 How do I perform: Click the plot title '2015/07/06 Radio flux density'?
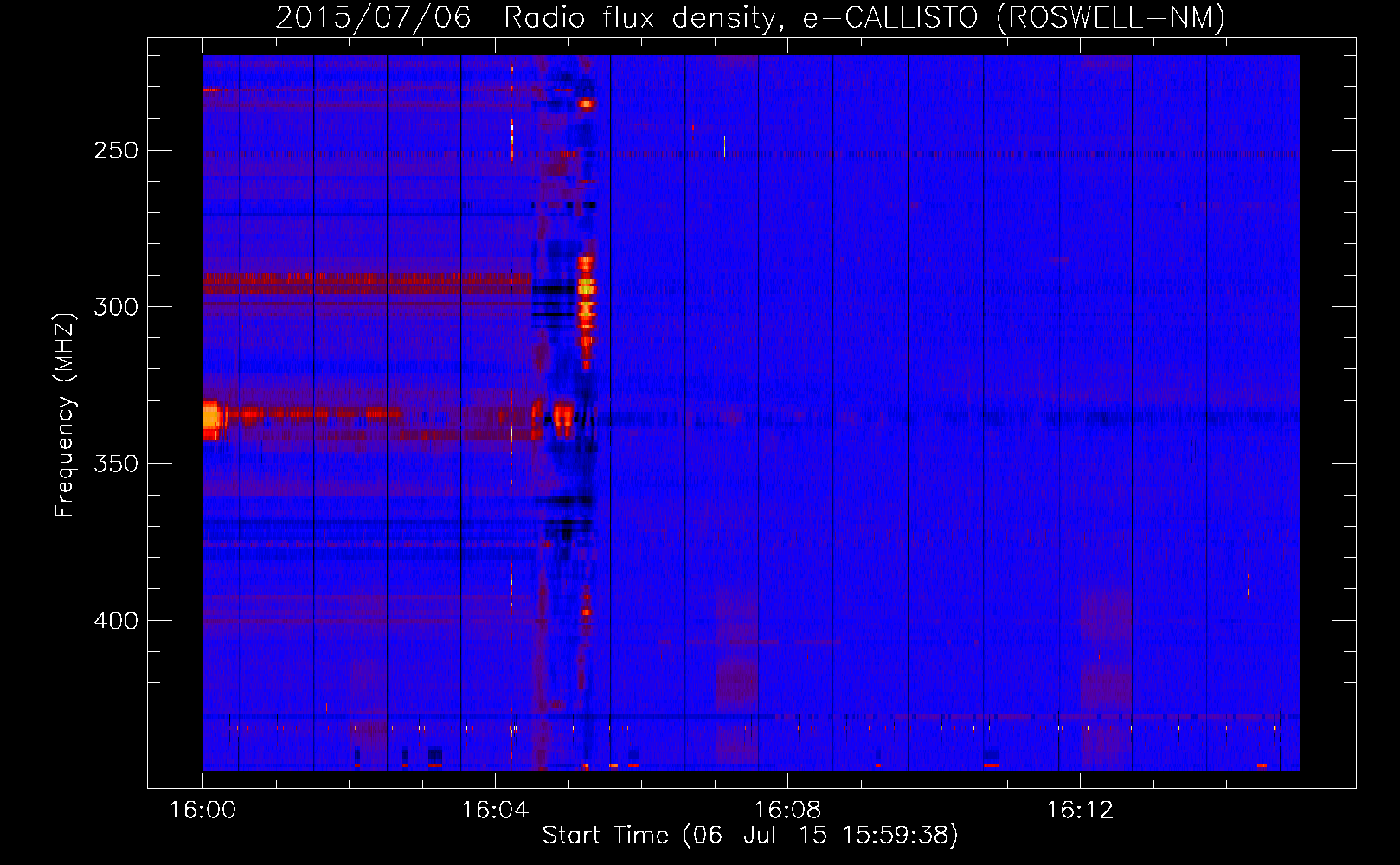point(750,17)
